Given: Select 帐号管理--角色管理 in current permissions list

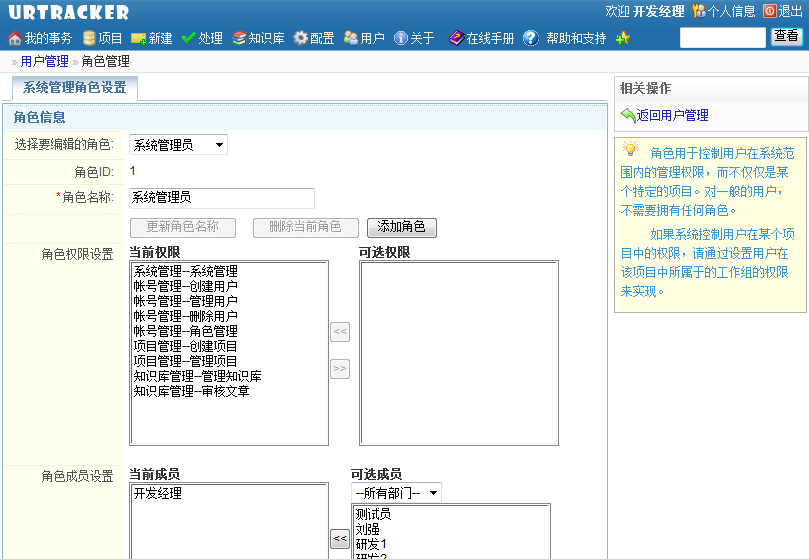Looking at the screenshot, I should coord(186,331).
